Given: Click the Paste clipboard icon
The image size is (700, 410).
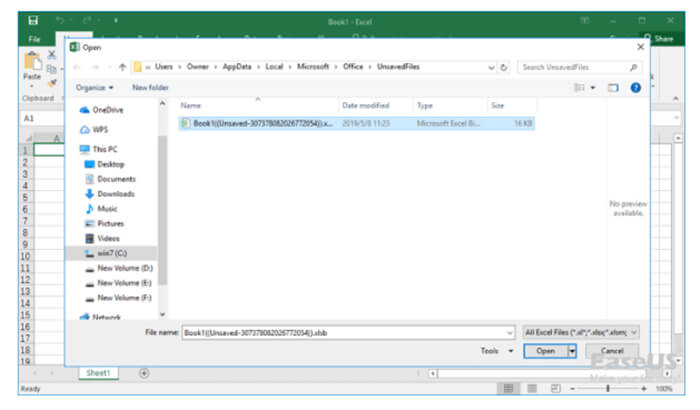Looking at the screenshot, I should tap(32, 62).
